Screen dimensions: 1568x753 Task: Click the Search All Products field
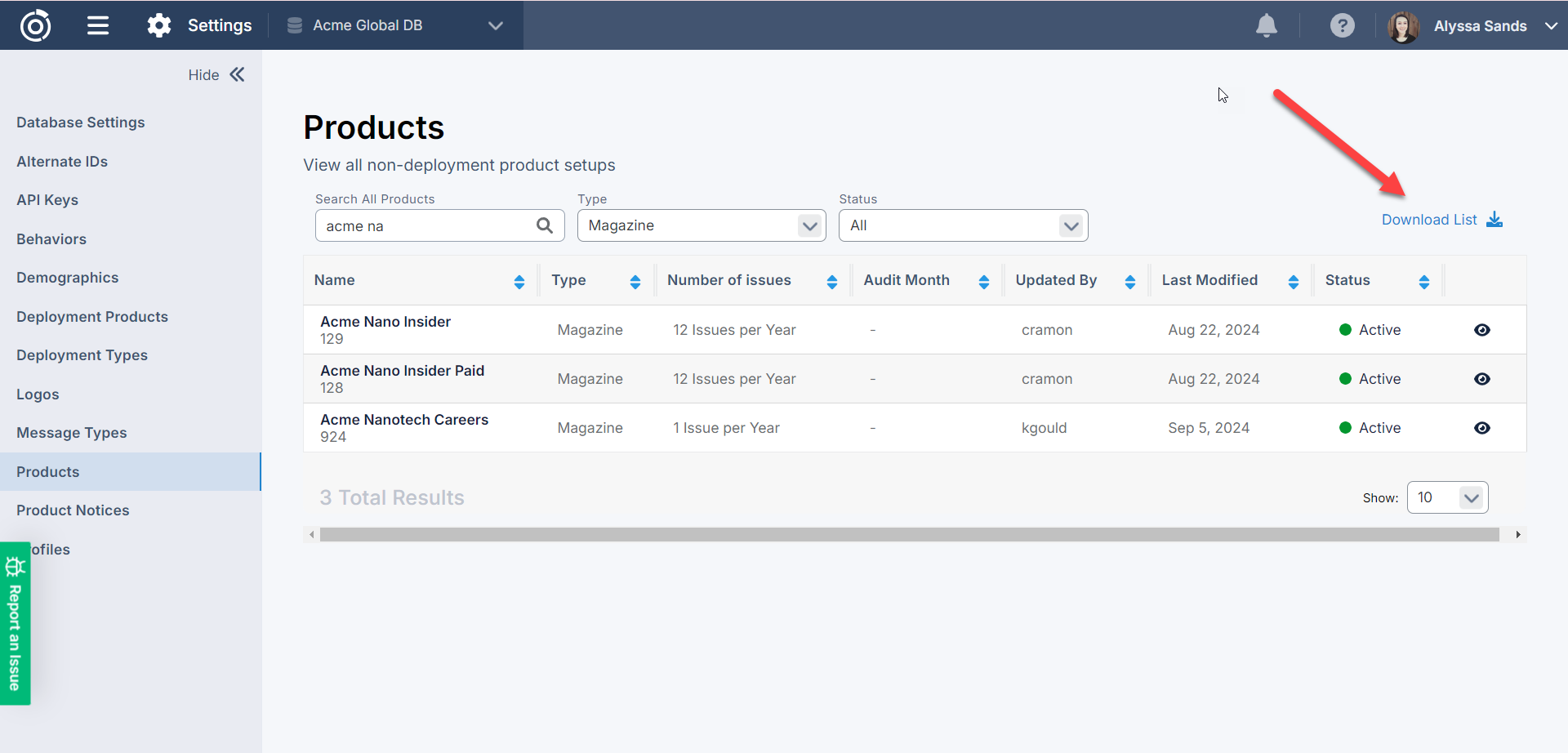[425, 226]
